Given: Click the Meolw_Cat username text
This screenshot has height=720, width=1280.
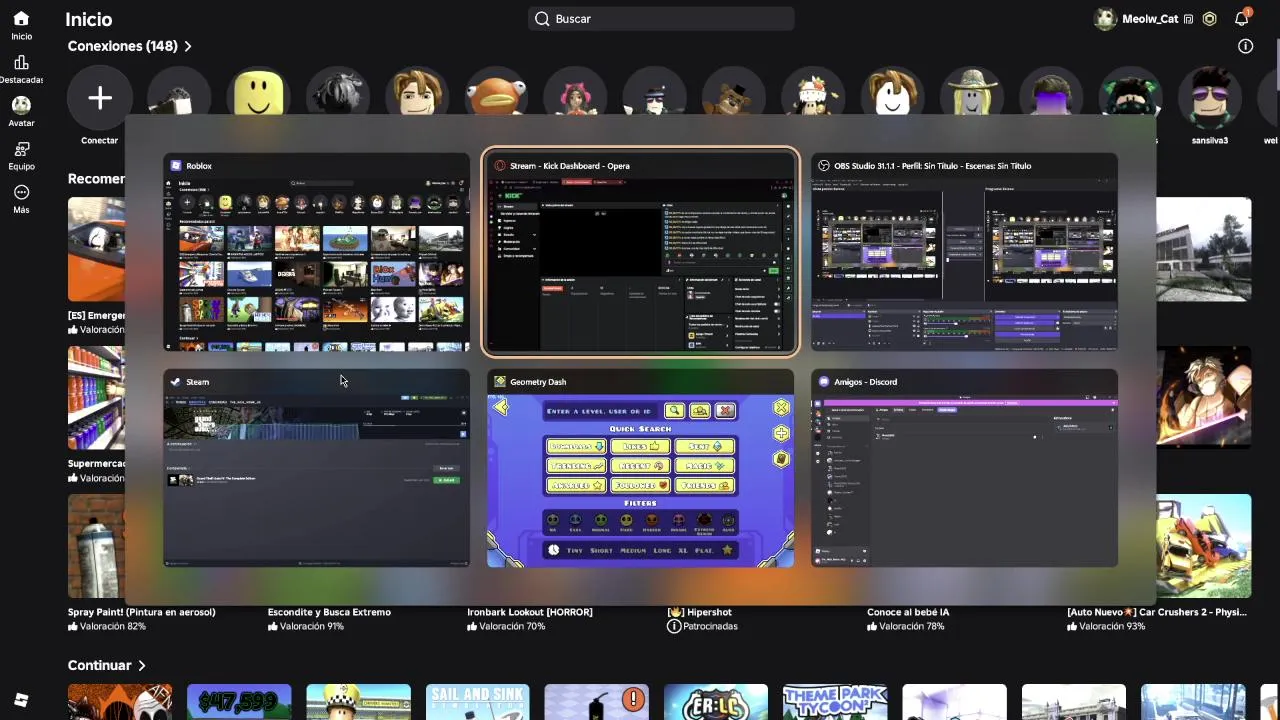Looking at the screenshot, I should pyautogui.click(x=1150, y=19).
